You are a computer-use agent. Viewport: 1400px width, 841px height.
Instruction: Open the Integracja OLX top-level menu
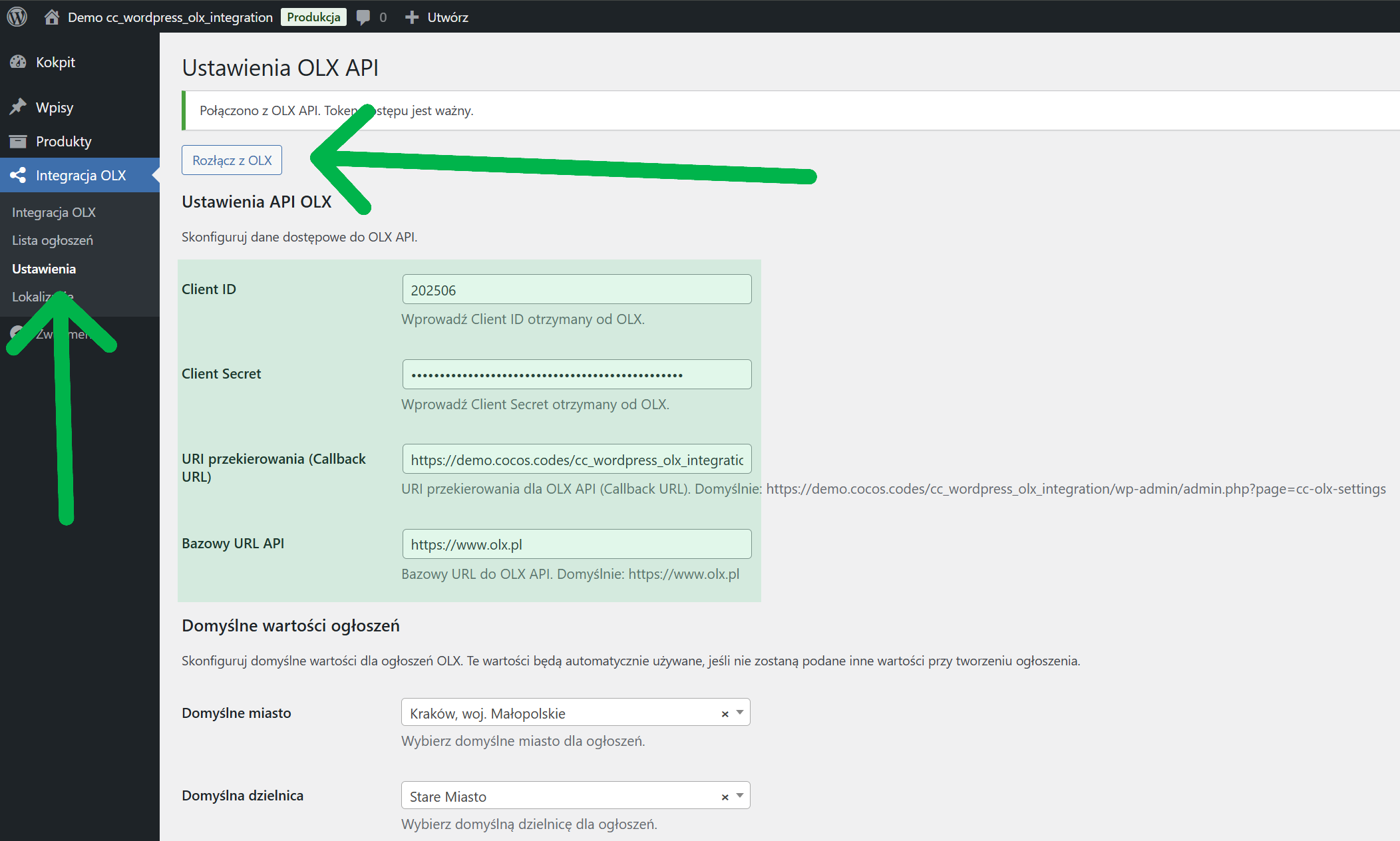(x=80, y=175)
